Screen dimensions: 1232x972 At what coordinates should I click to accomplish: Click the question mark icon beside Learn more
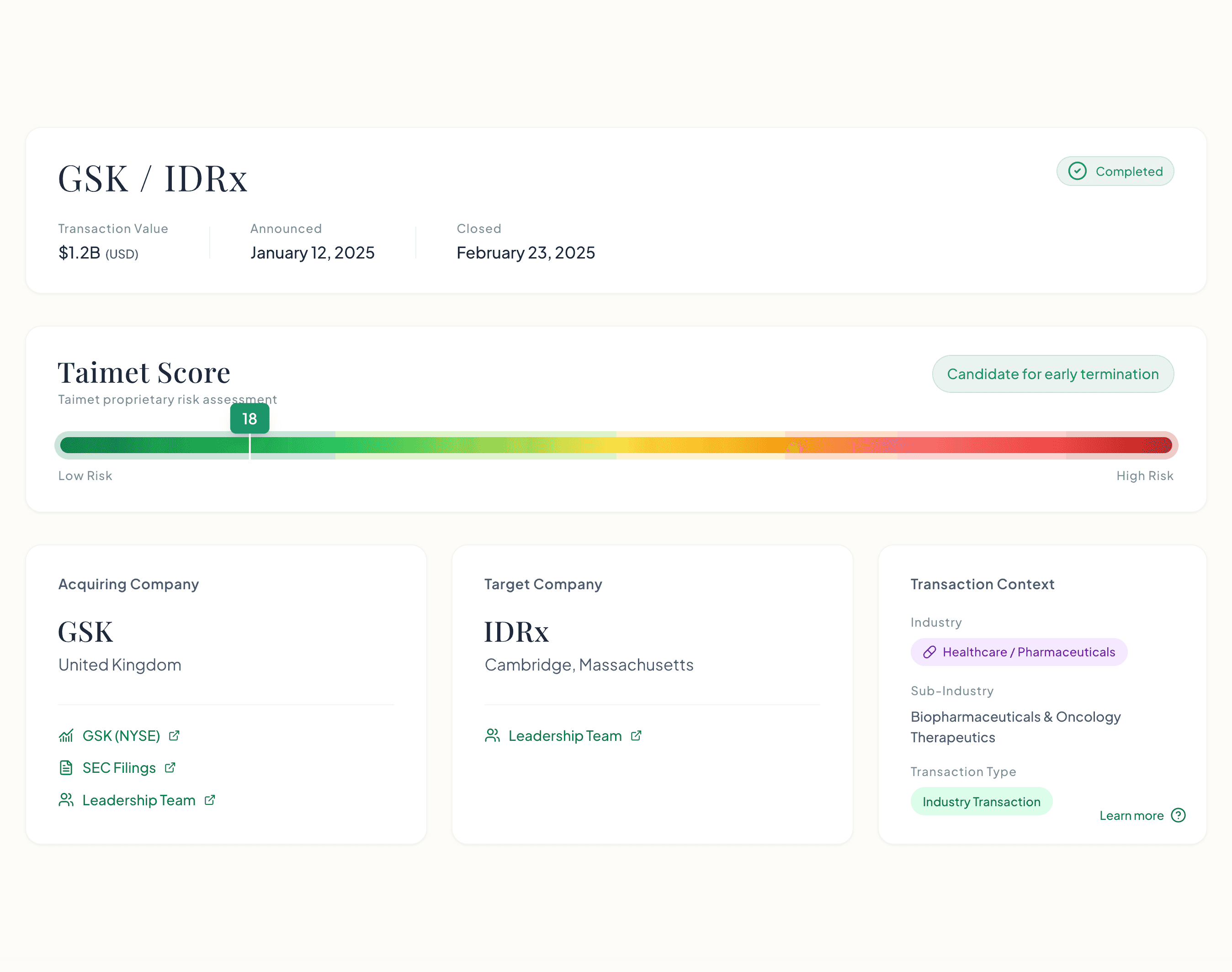click(x=1179, y=815)
